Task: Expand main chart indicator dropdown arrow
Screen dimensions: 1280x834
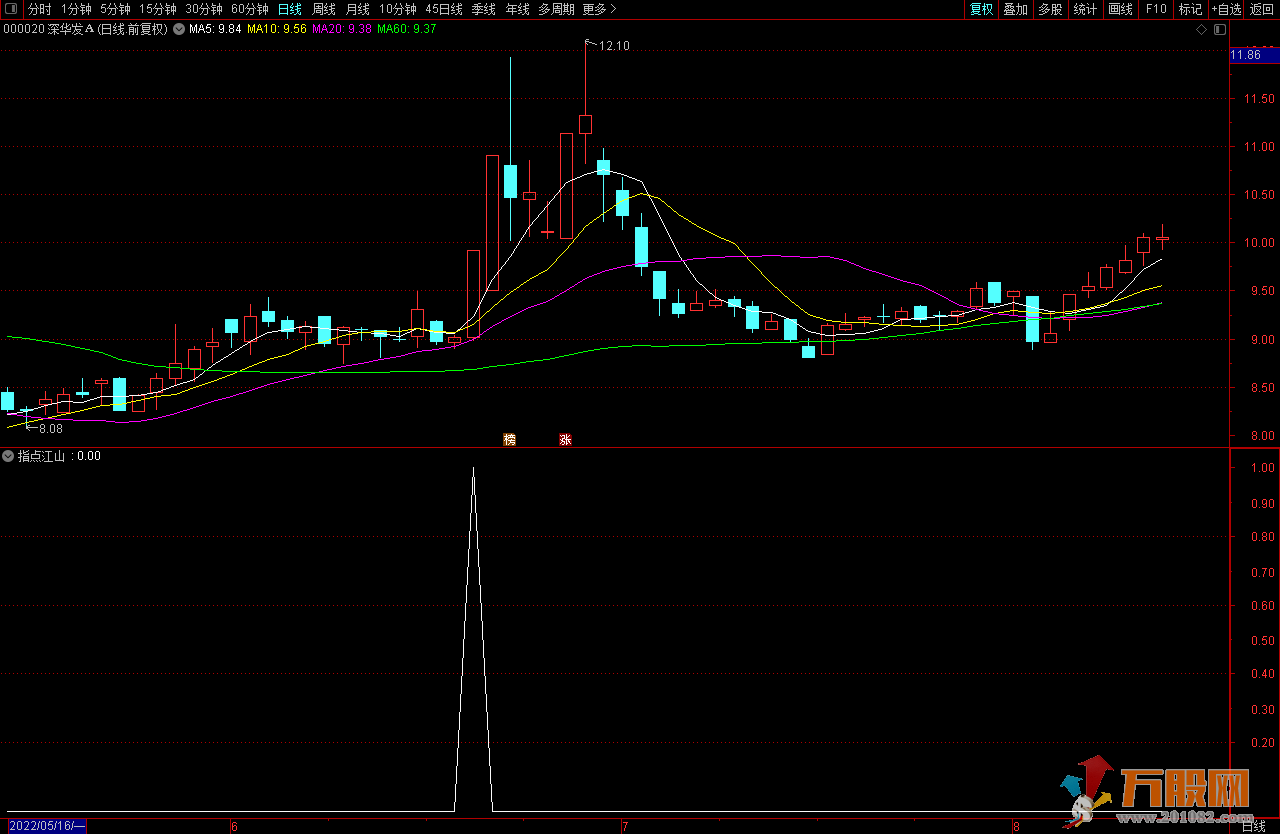Action: tap(179, 29)
